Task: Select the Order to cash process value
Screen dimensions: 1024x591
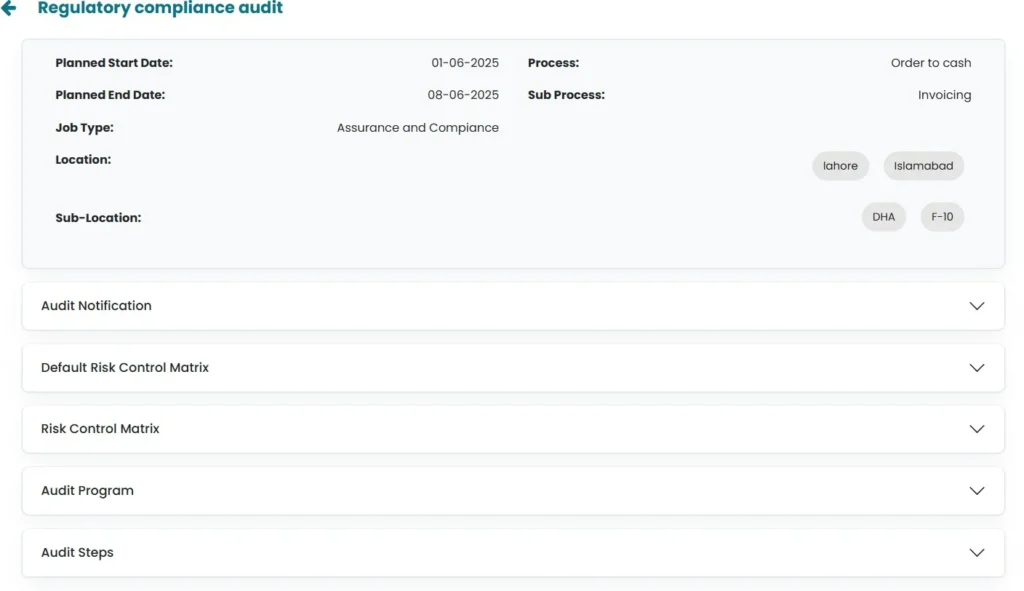Action: click(930, 63)
